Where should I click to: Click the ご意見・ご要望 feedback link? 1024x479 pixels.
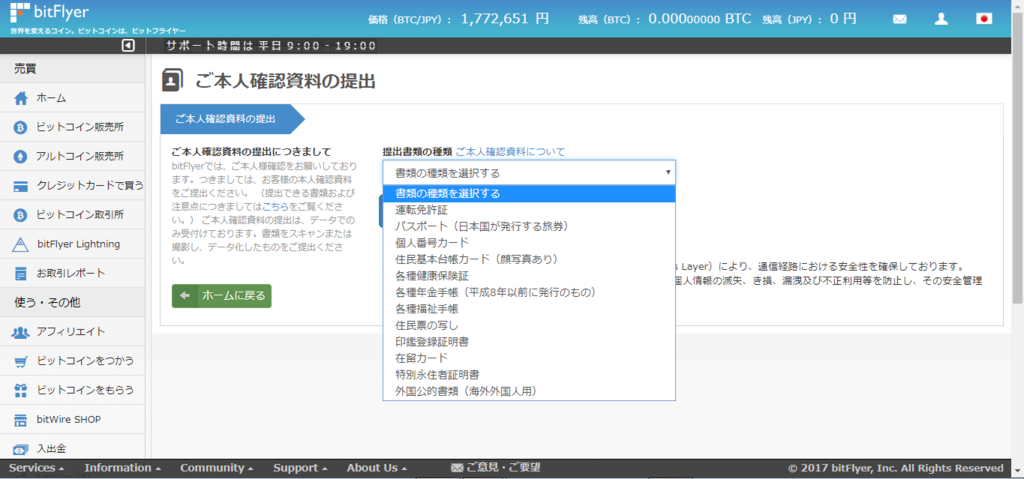click(496, 468)
